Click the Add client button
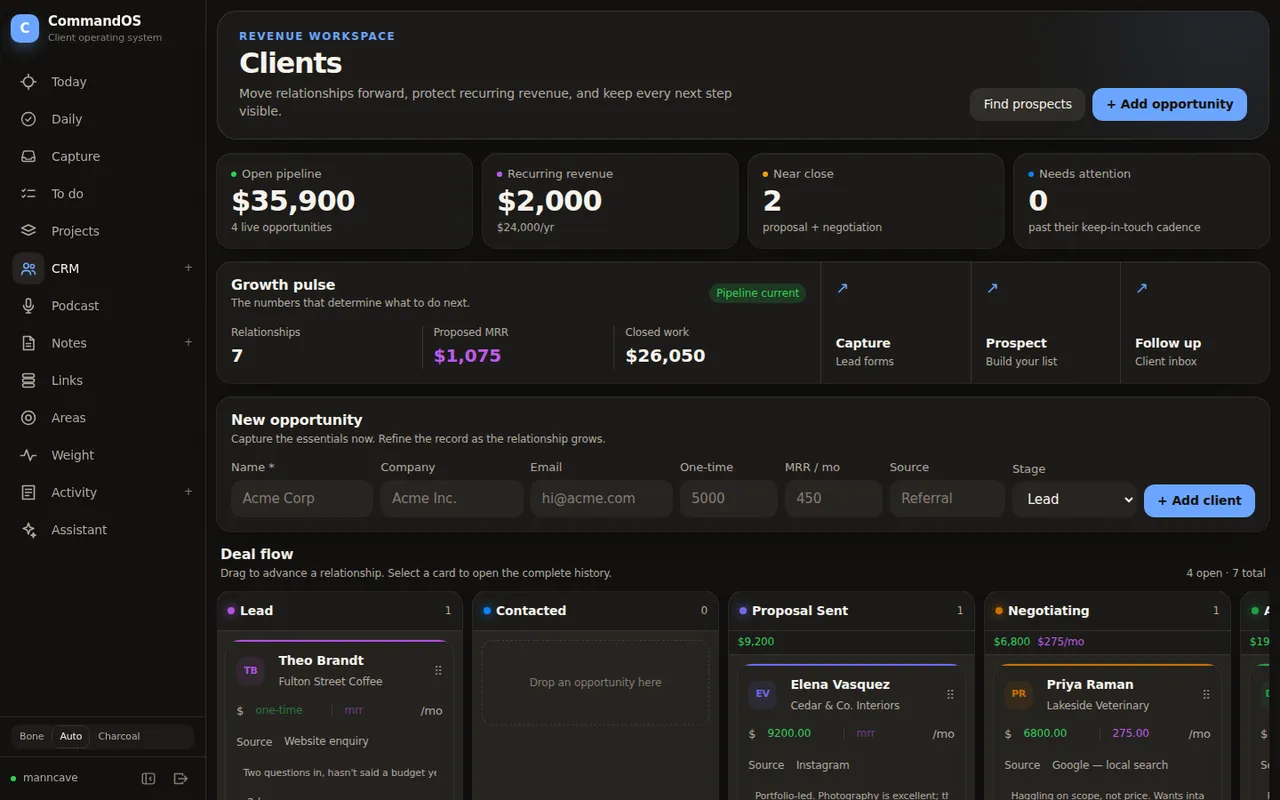This screenshot has width=1280, height=800. 1199,500
